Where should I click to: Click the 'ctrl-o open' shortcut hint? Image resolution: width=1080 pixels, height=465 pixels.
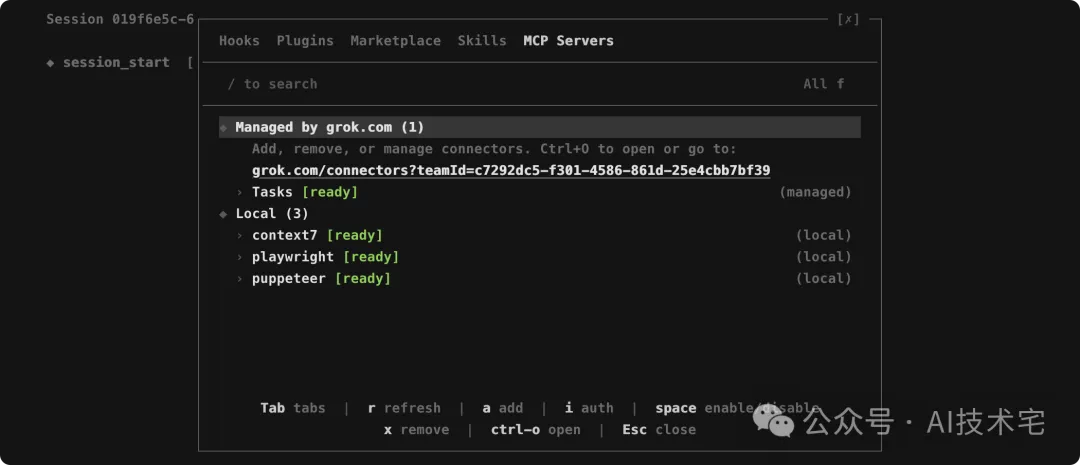[536, 430]
